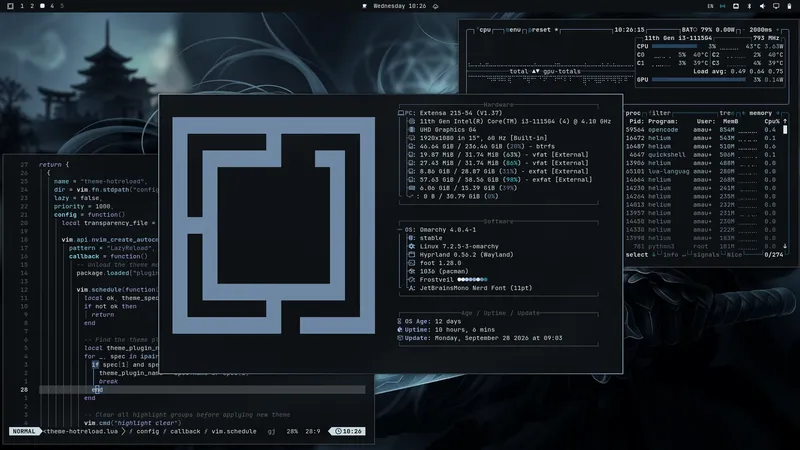Screen dimensions: 800x450
Task: Click the btop process list scroll-up arrow
Action: 785,121
